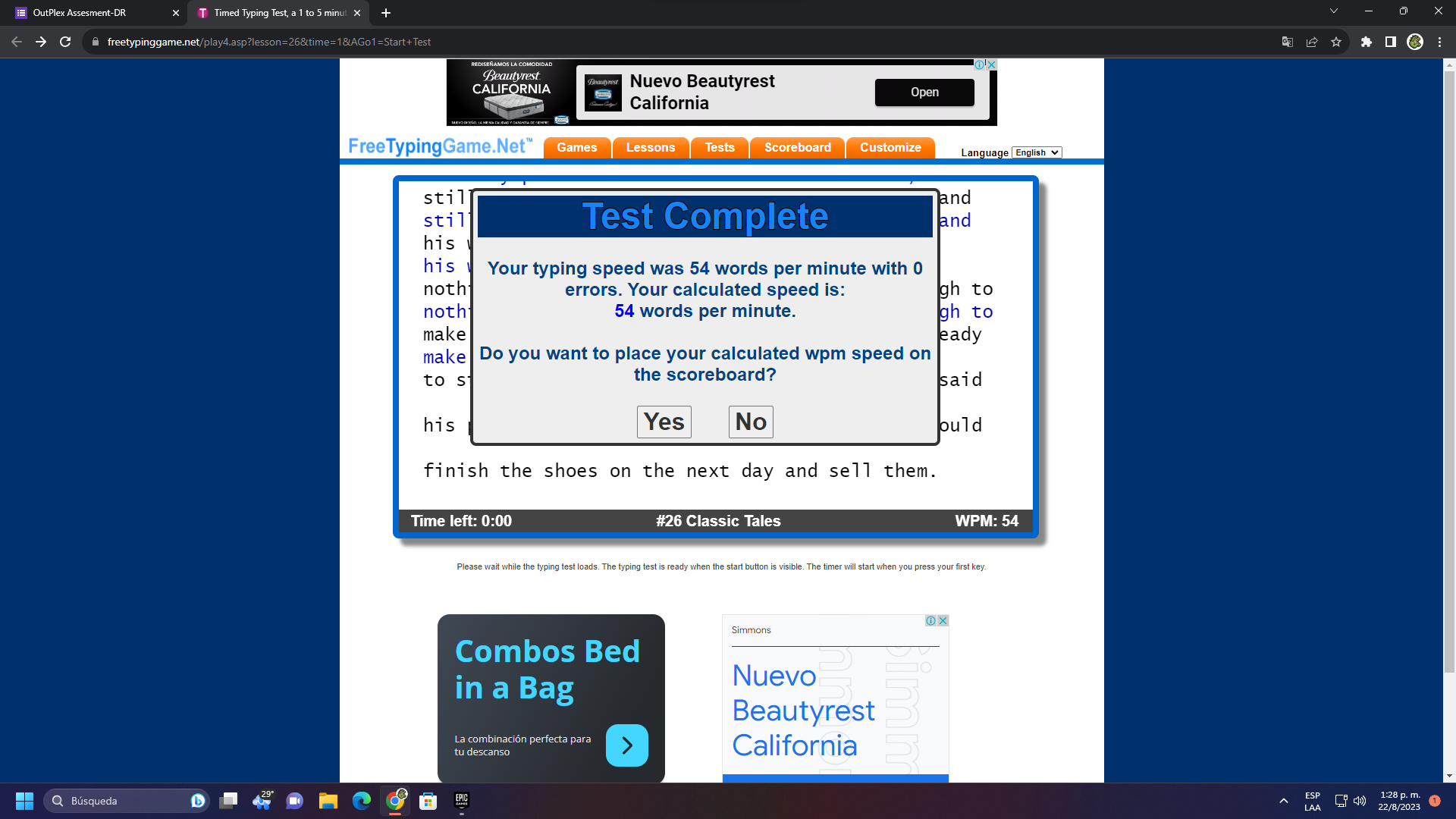Click the page vertical scrollbar
This screenshot has width=1456, height=819.
click(1449, 372)
